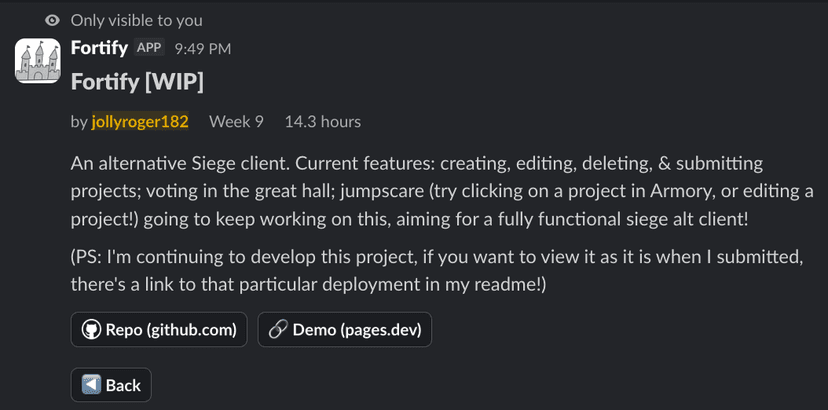
Task: Click the "Week 9" label
Action: click(x=236, y=122)
